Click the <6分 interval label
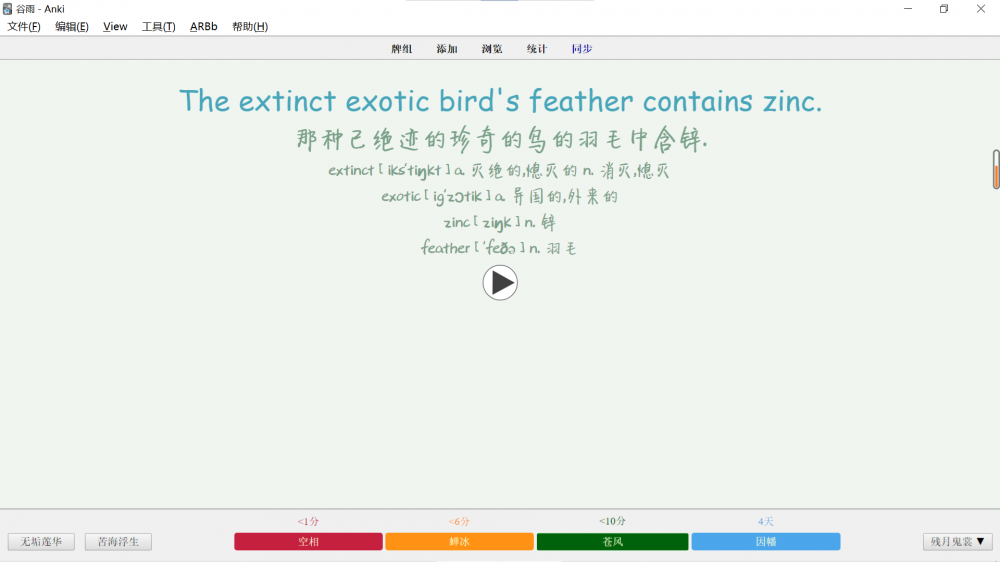 pos(459,522)
